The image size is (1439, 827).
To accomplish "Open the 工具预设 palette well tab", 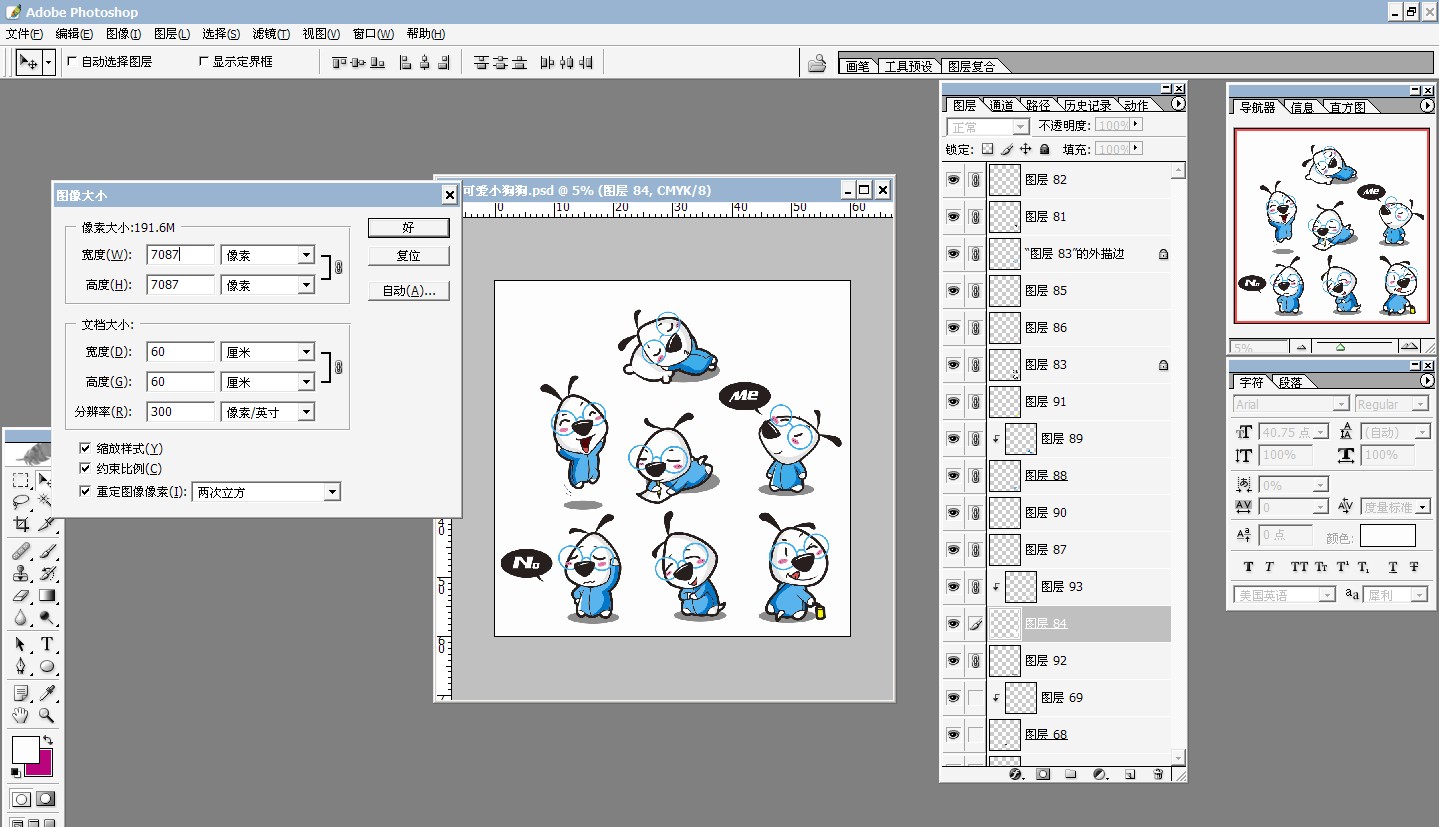I will click(x=908, y=66).
